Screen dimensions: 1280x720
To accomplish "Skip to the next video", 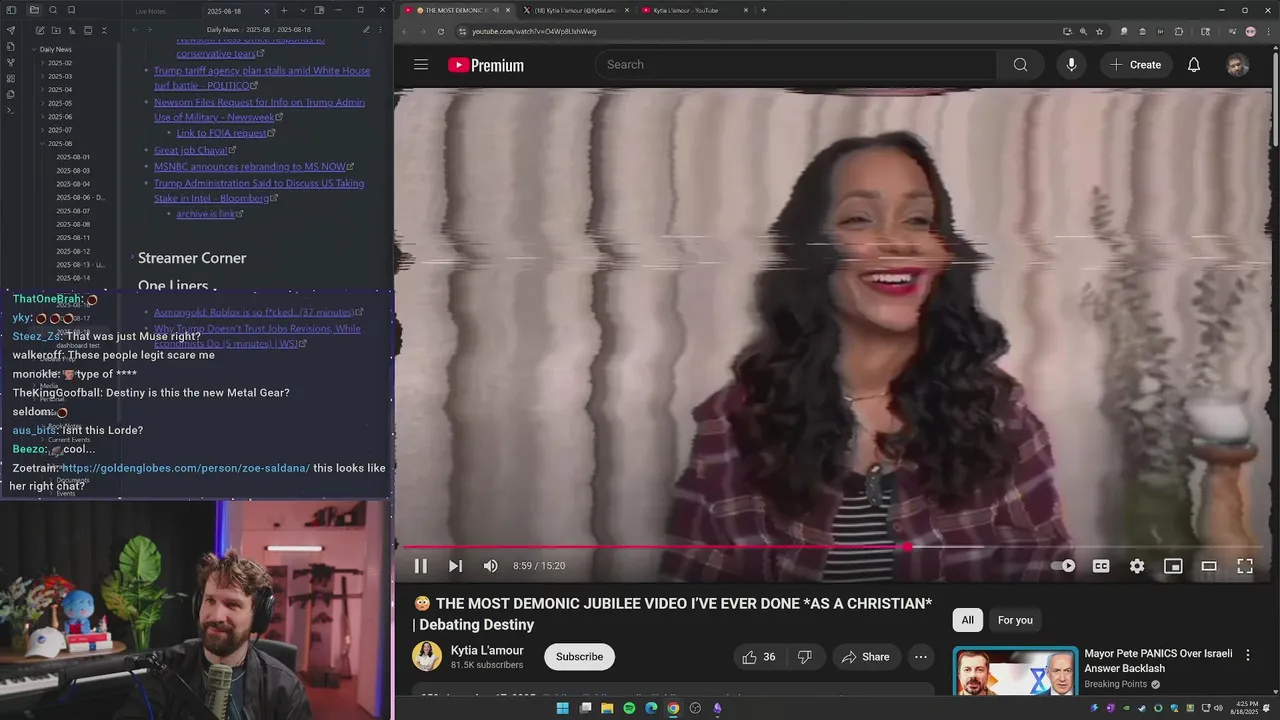I will [x=455, y=566].
